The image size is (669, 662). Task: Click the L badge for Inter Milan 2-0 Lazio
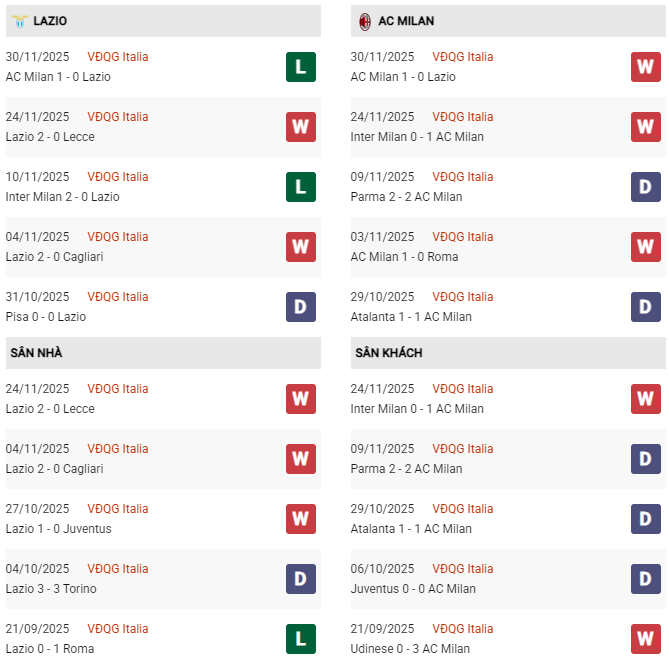300,187
